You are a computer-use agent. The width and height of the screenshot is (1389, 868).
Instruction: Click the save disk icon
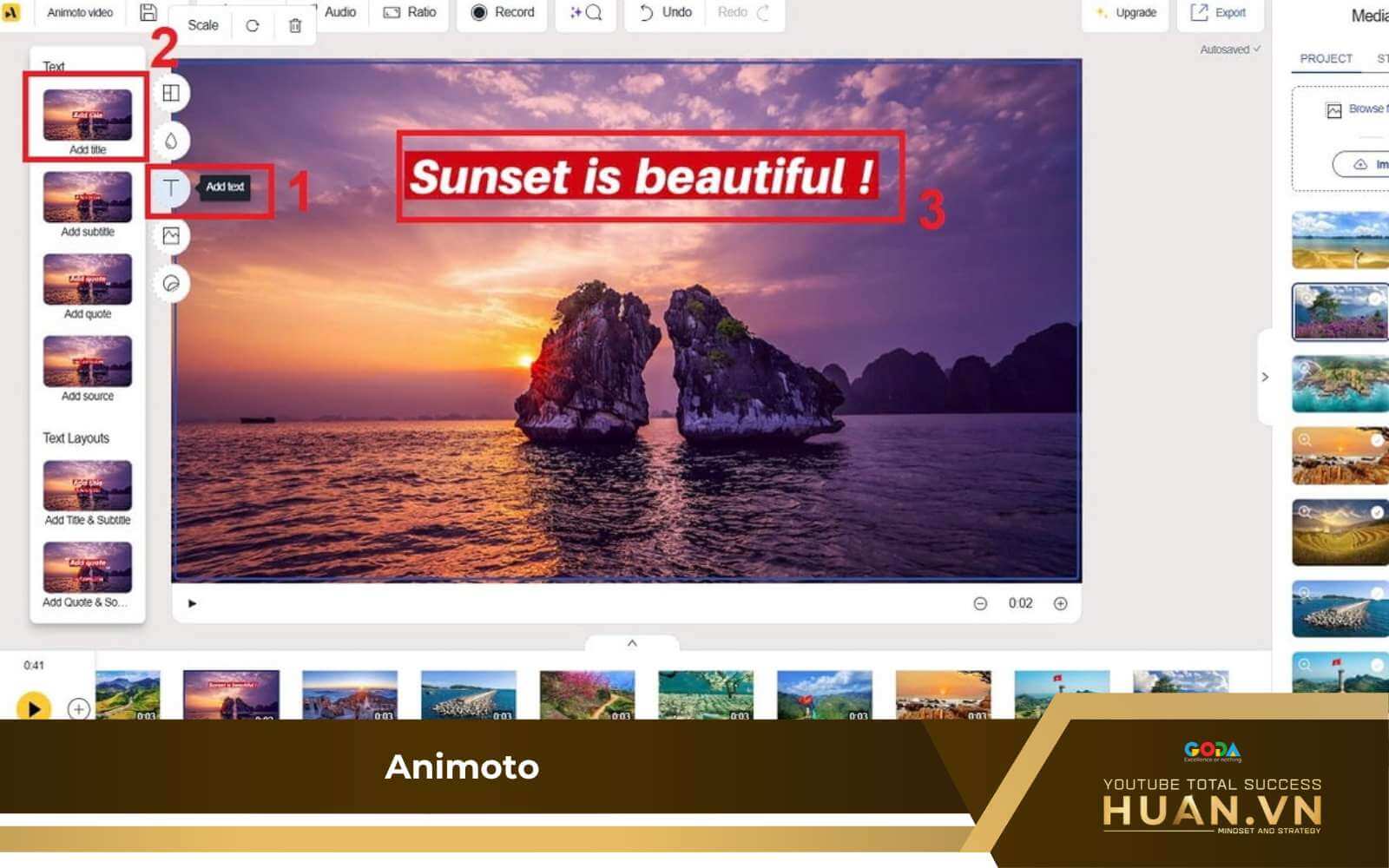point(148,12)
